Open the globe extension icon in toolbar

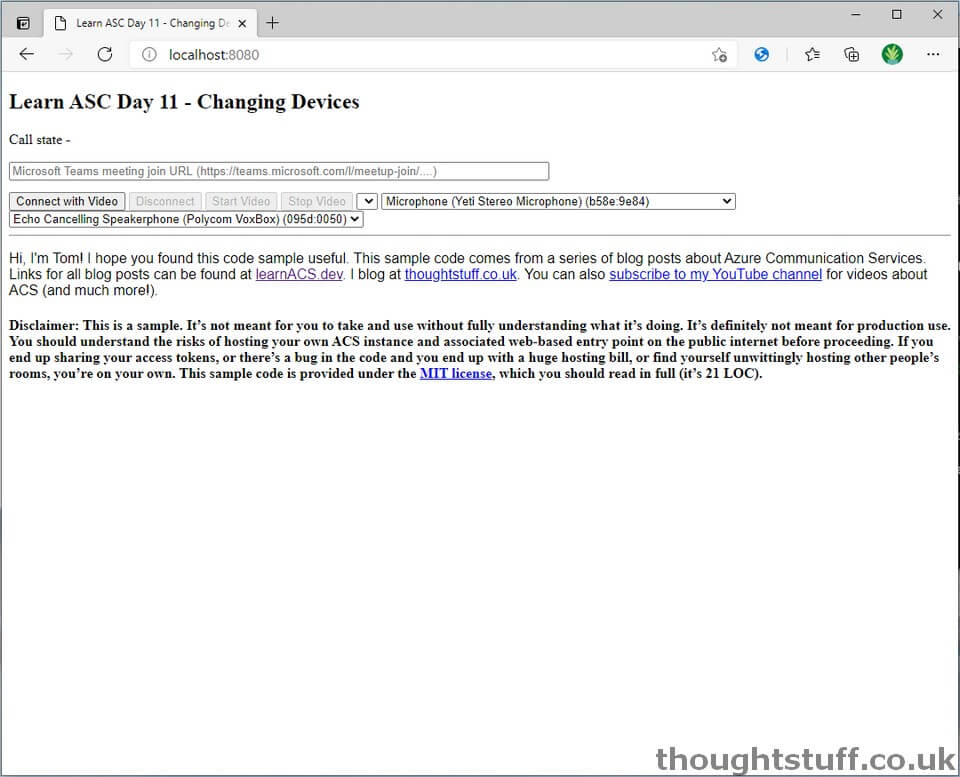[x=762, y=54]
